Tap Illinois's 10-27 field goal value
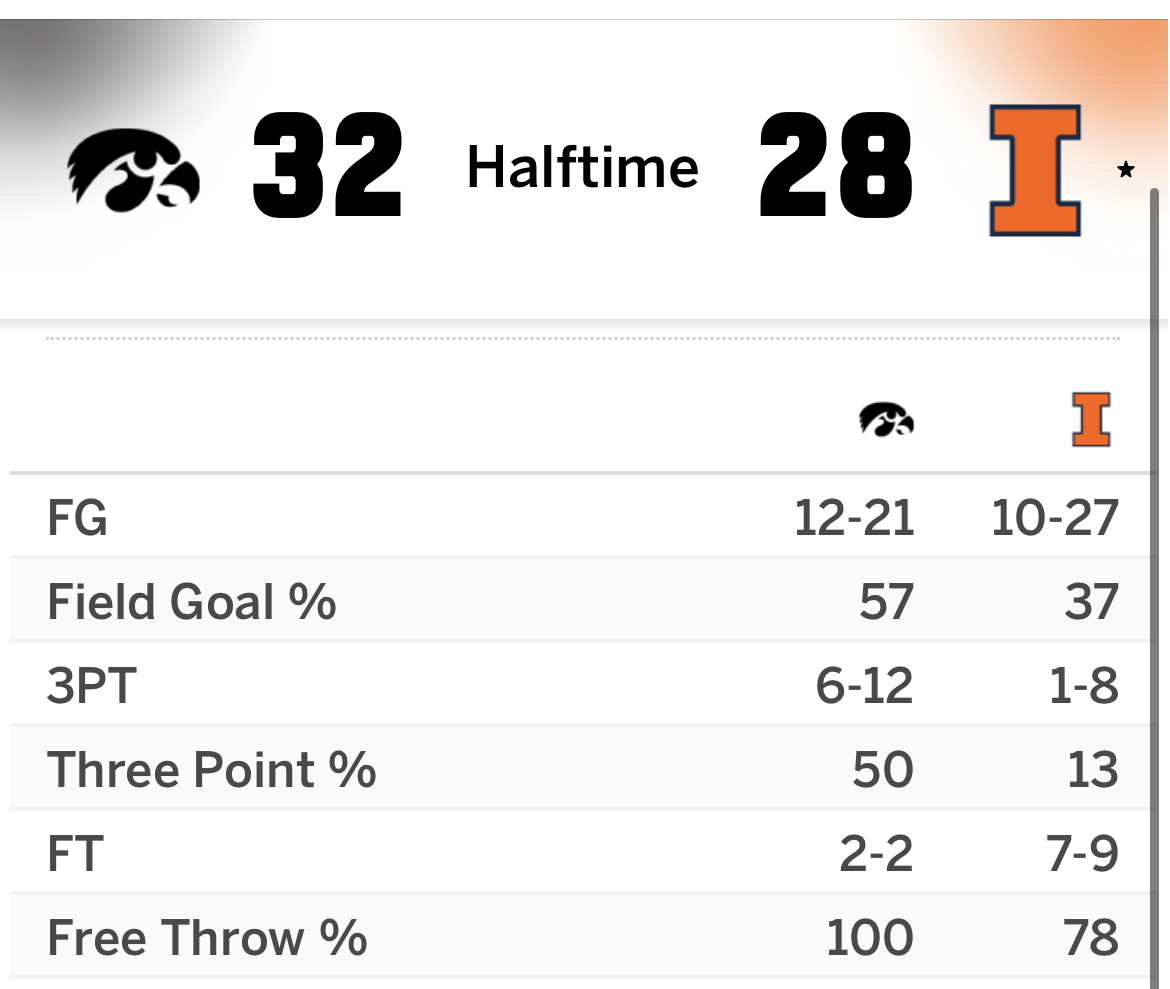 click(1055, 518)
